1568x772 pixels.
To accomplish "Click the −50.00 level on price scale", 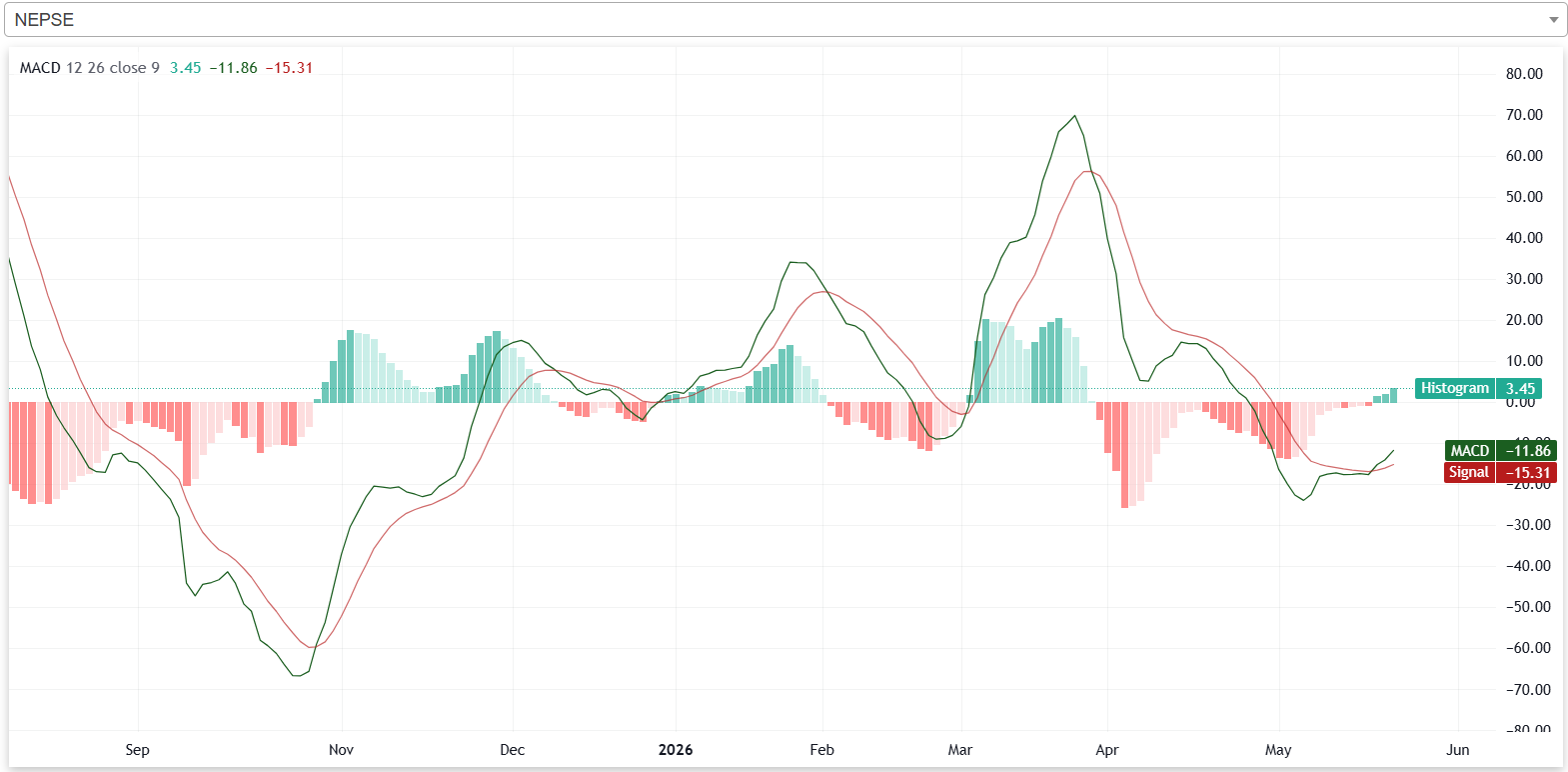I will tap(1528, 607).
